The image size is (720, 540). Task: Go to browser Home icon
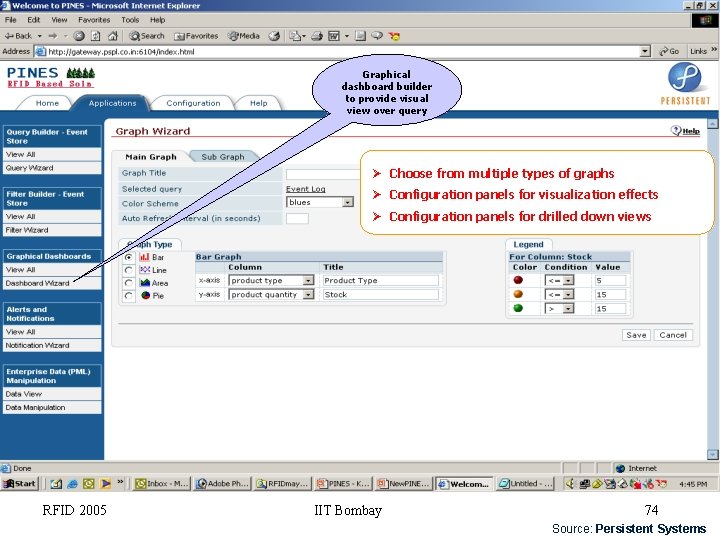[x=112, y=36]
